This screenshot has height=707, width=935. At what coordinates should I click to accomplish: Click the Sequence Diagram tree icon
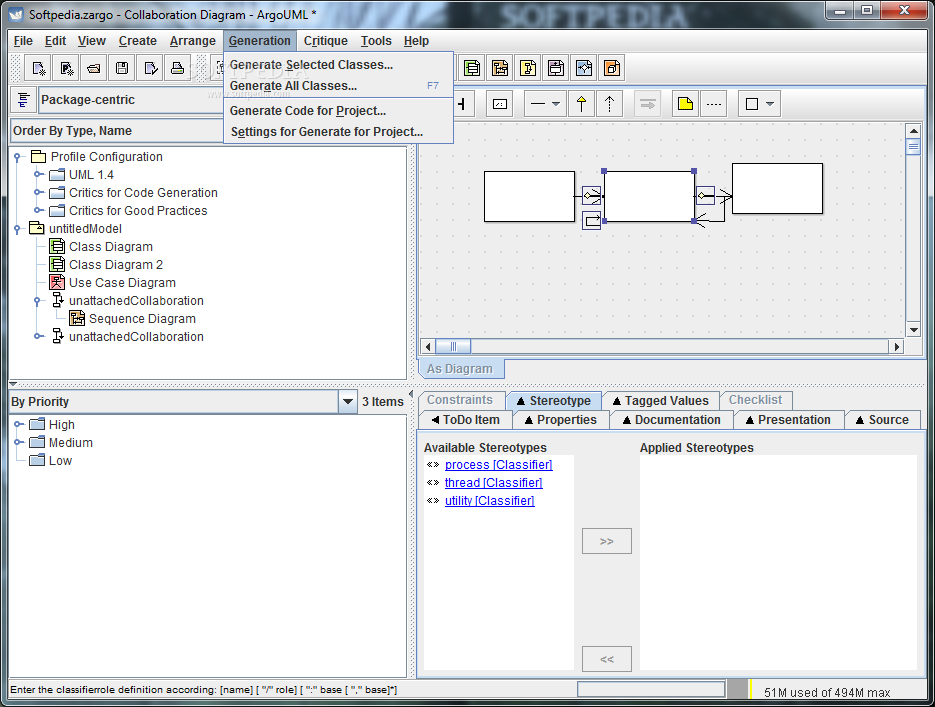(x=76, y=318)
